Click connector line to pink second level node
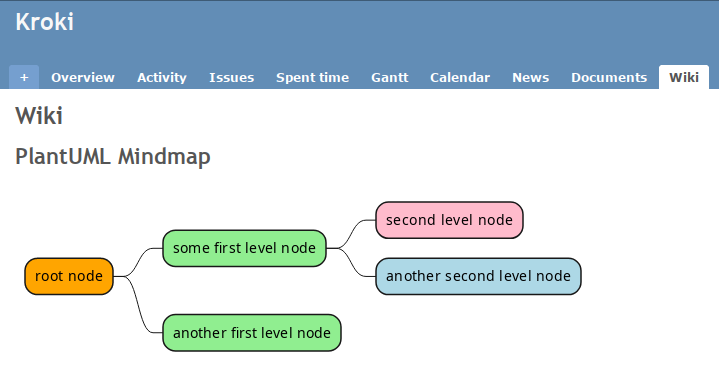 tap(351, 234)
